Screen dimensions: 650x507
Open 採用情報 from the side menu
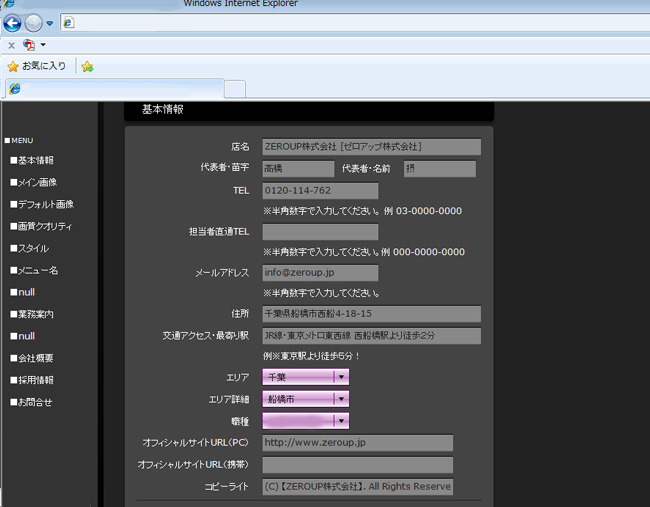(35, 380)
